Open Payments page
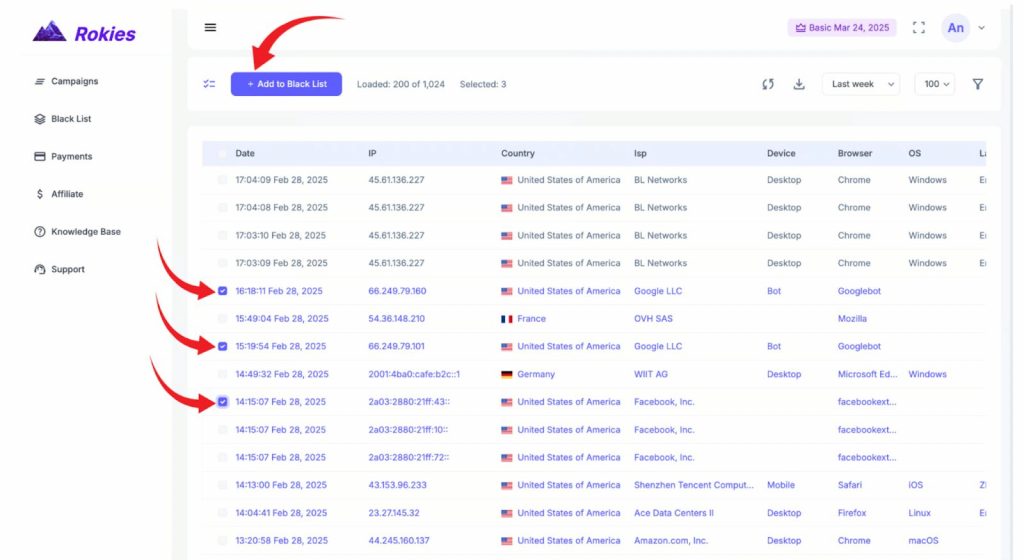Image resolution: width=1024 pixels, height=560 pixels. (72, 157)
